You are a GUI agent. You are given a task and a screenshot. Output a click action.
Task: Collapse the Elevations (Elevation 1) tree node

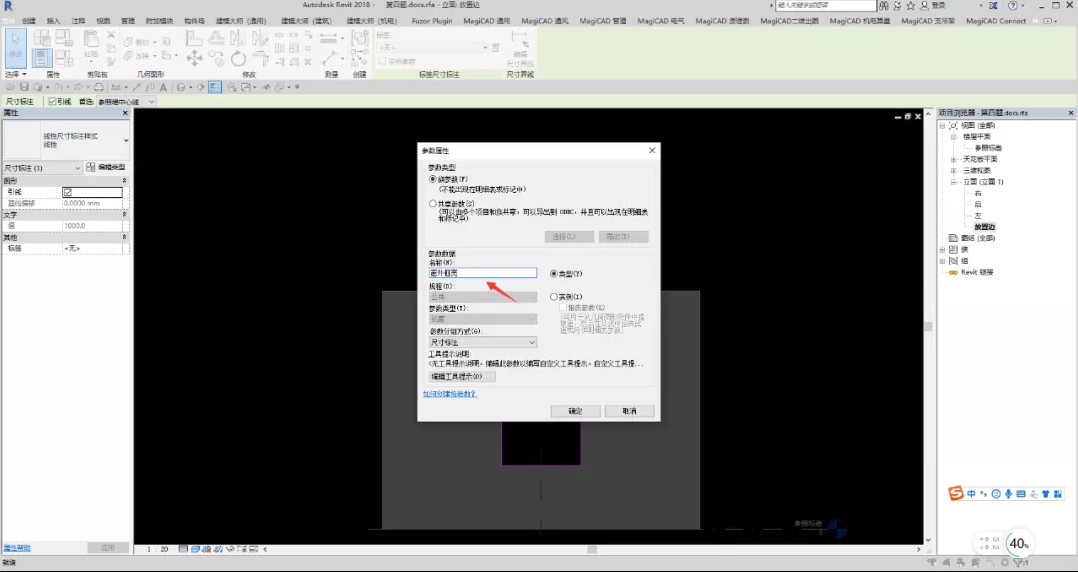click(954, 182)
